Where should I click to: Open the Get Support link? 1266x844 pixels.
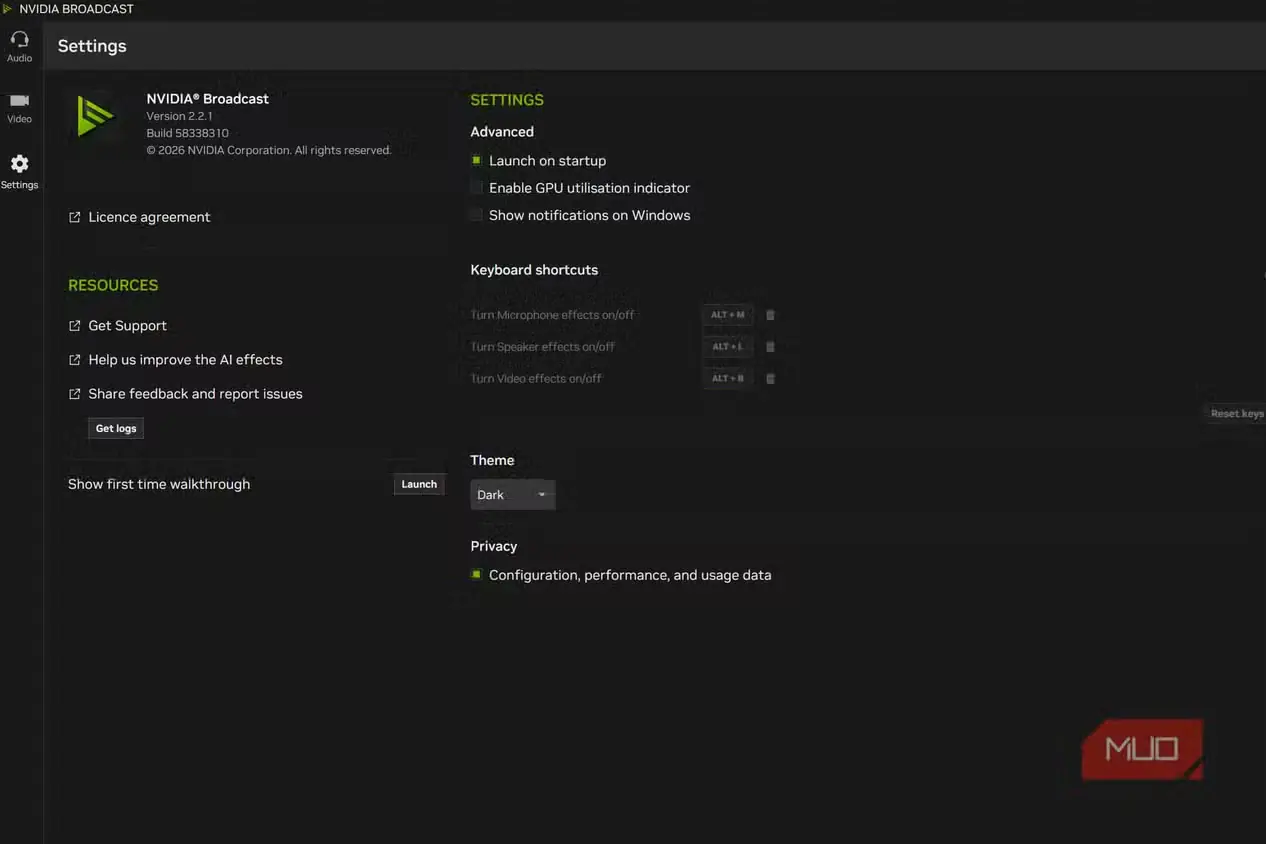pos(127,326)
